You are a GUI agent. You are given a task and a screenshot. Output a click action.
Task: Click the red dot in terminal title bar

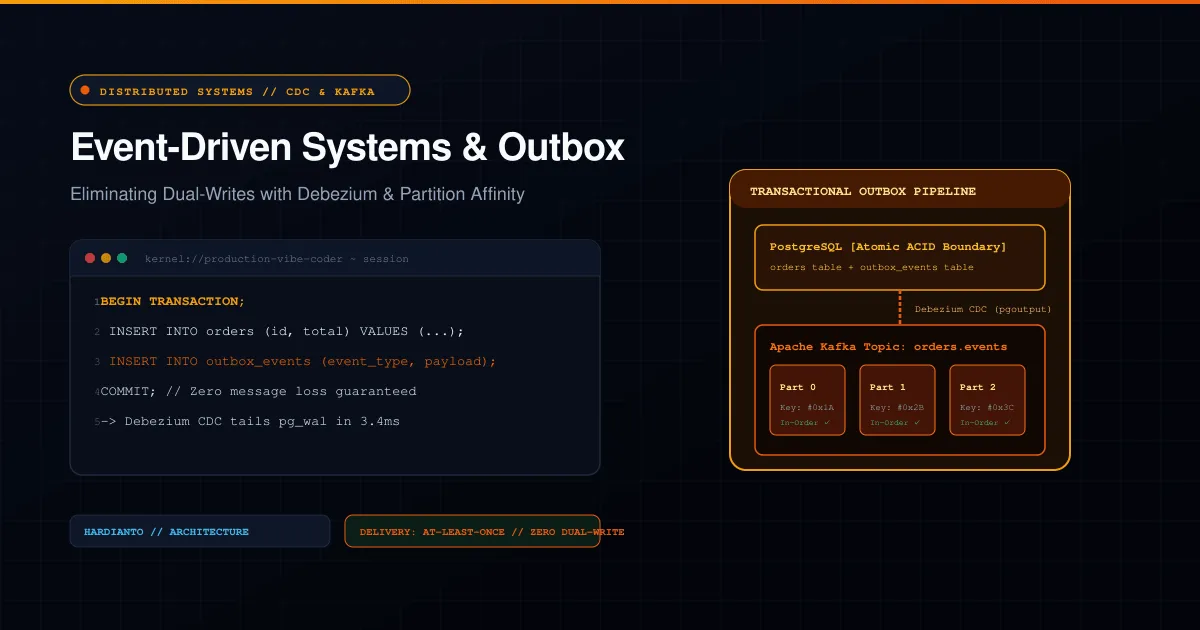tap(90, 258)
